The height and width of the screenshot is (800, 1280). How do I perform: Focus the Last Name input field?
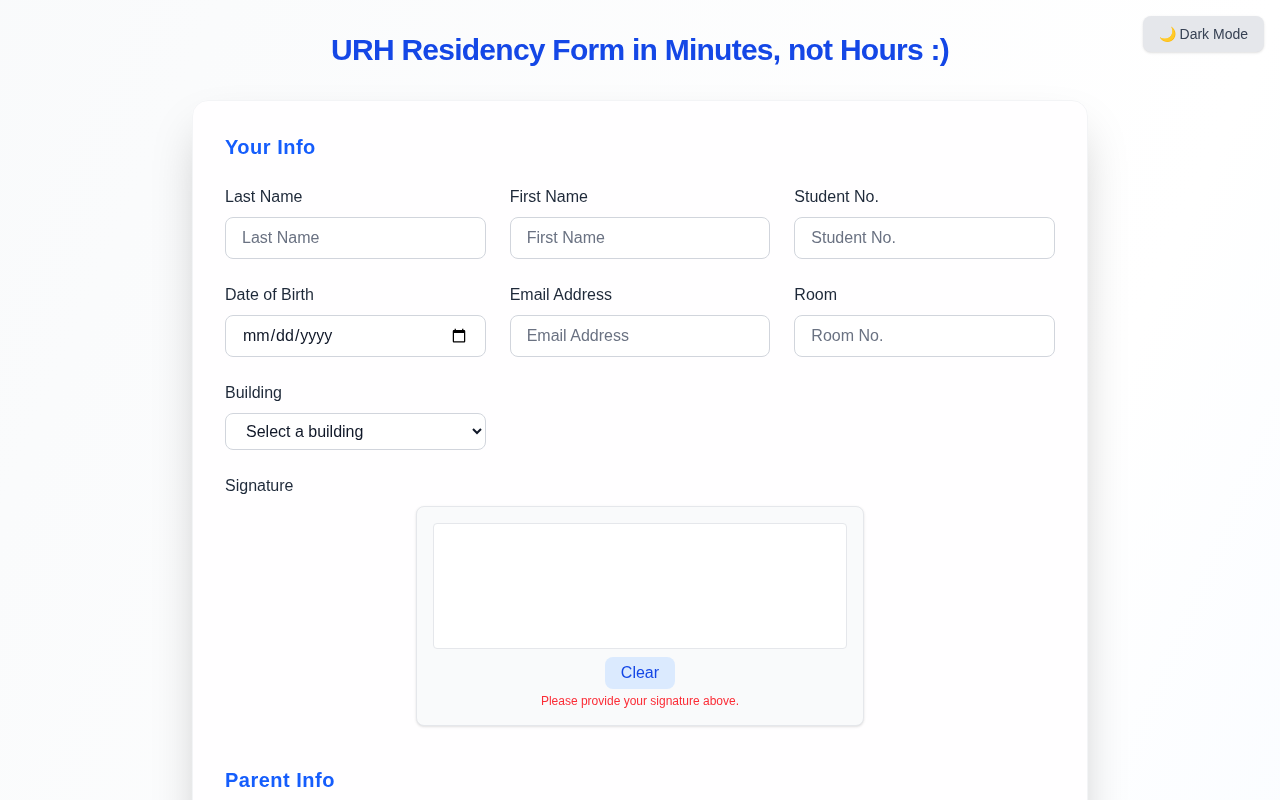(x=355, y=238)
